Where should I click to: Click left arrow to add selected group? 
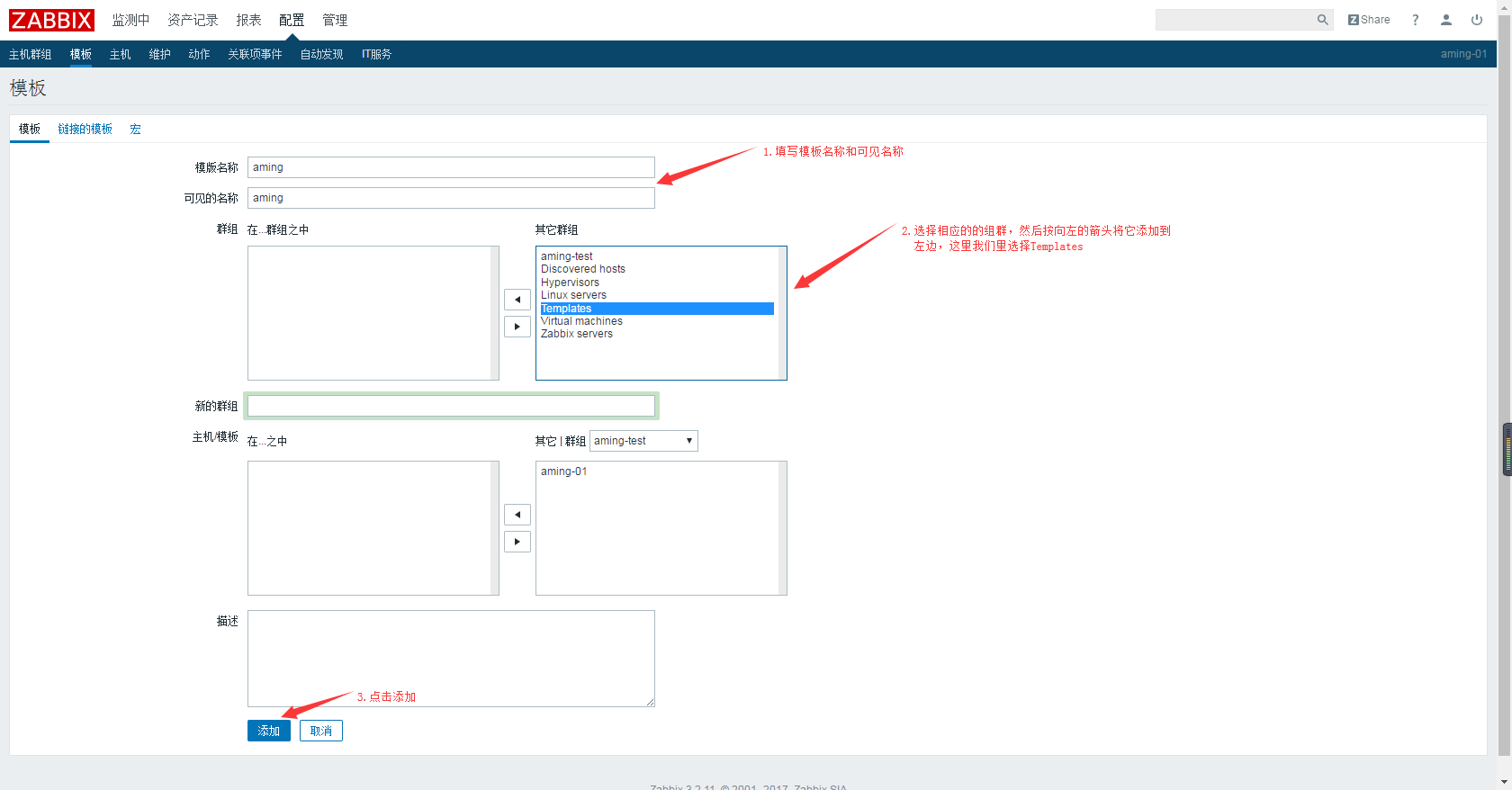tap(517, 300)
